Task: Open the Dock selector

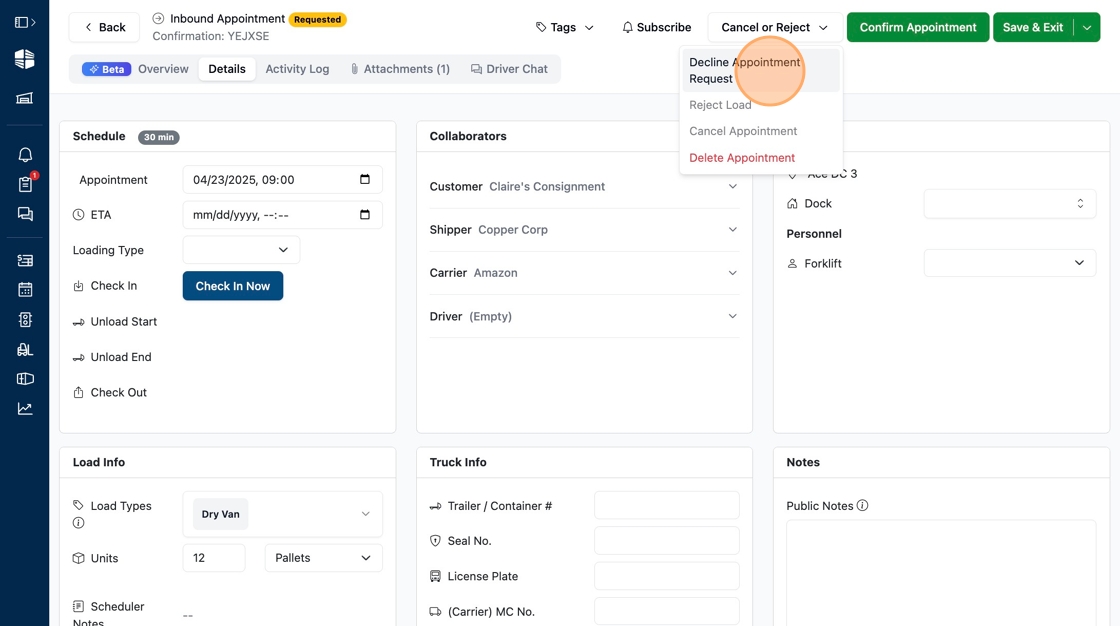Action: 1009,204
